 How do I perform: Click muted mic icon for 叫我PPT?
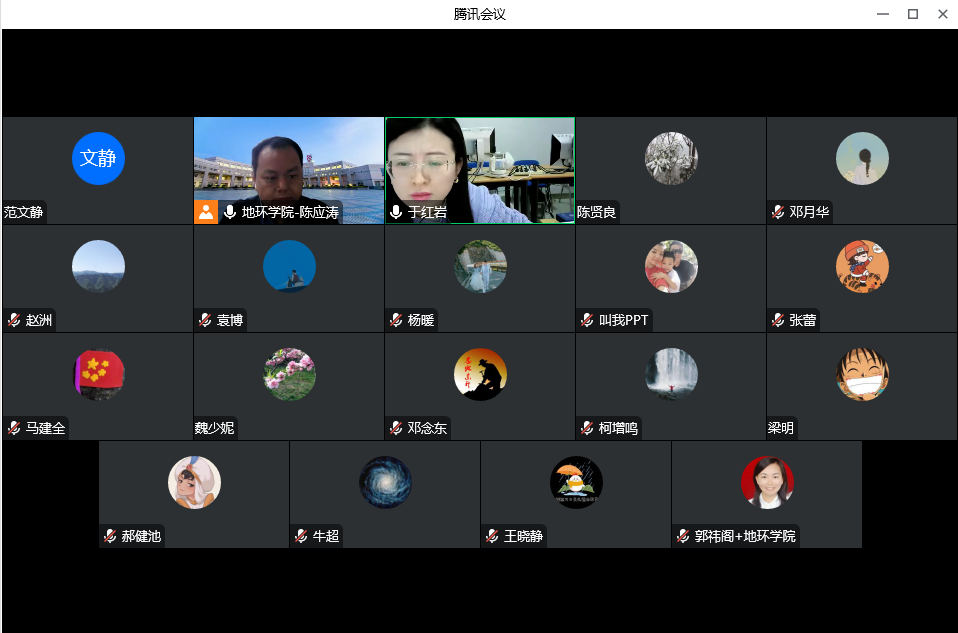pos(587,320)
